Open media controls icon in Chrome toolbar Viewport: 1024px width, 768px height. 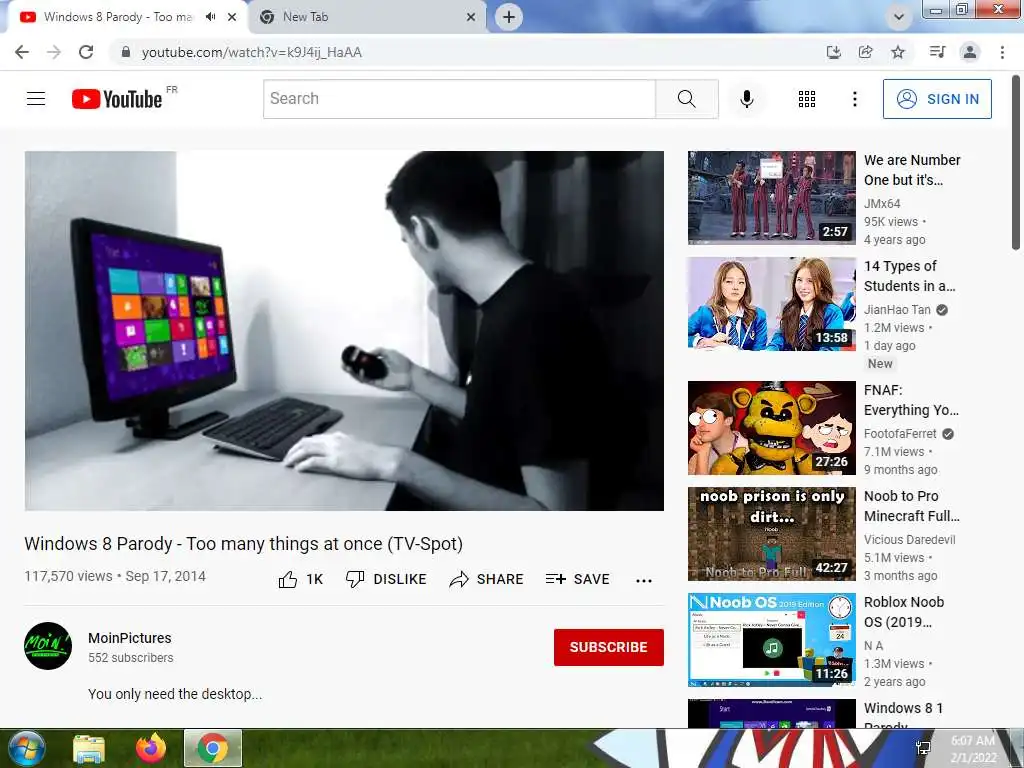pyautogui.click(x=937, y=52)
